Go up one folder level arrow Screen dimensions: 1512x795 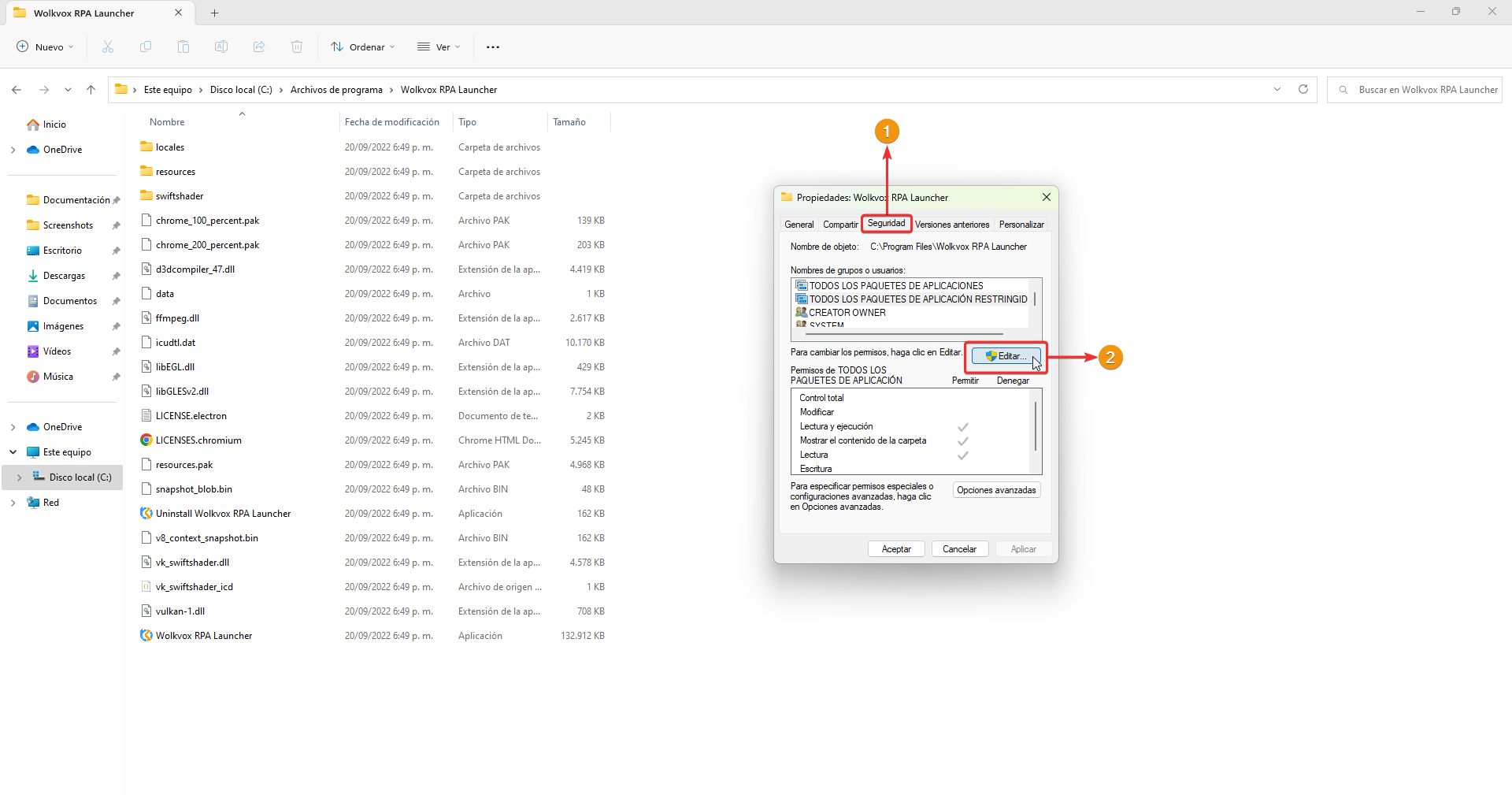point(91,90)
